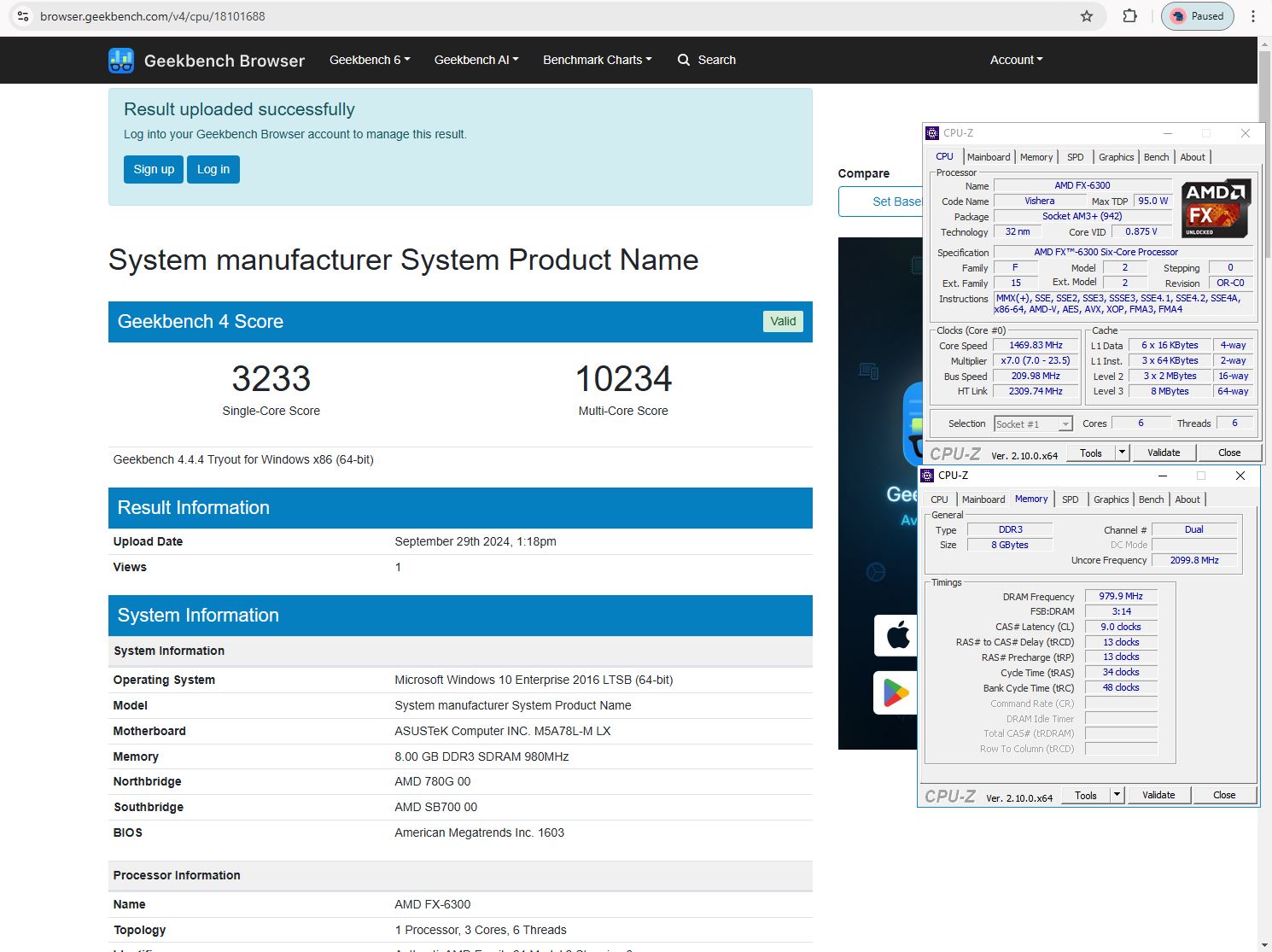Open About tab in upper CPU-Z window
Viewport: 1272px width, 952px height.
click(x=1193, y=157)
